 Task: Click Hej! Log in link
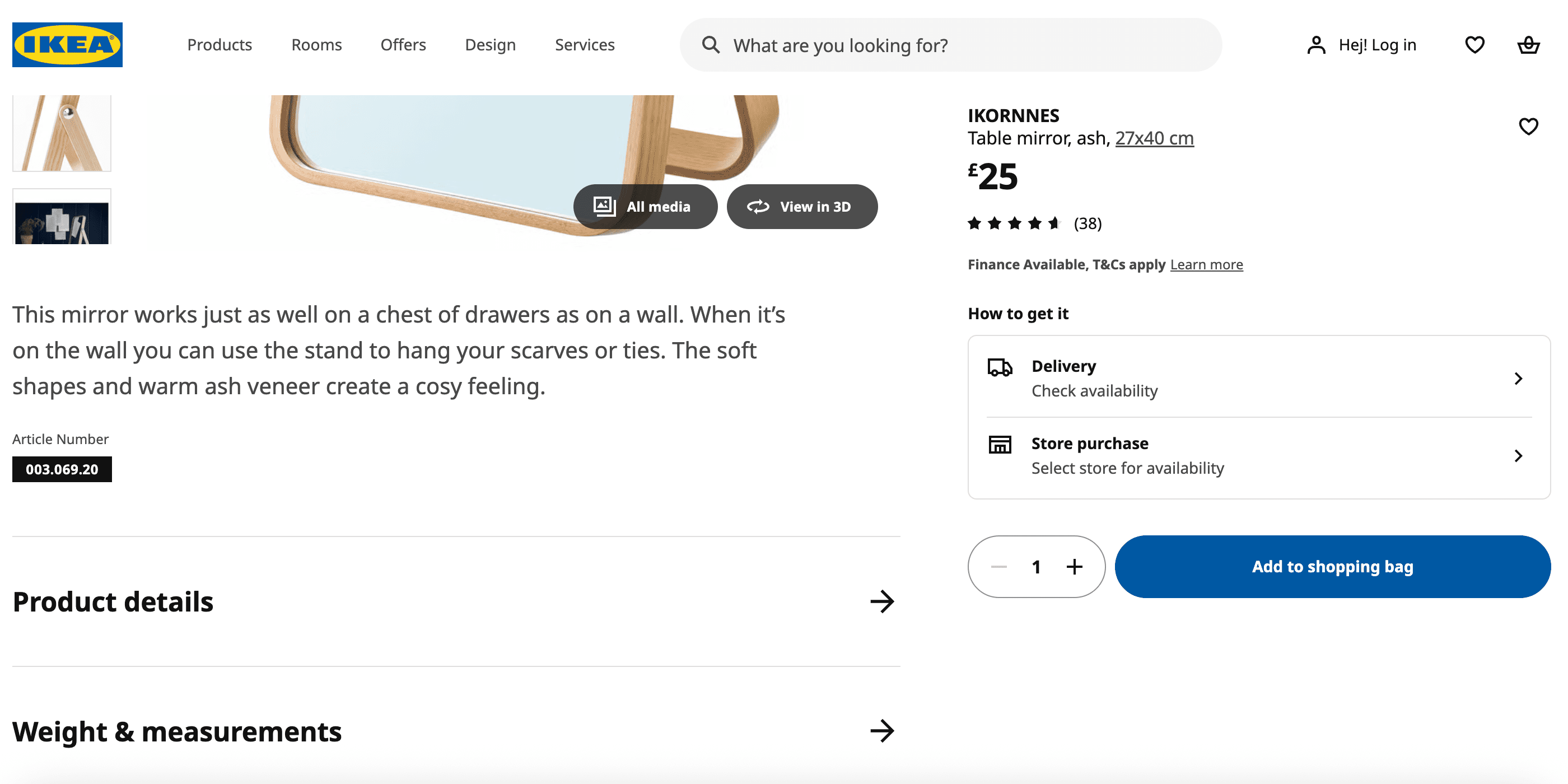point(1377,44)
